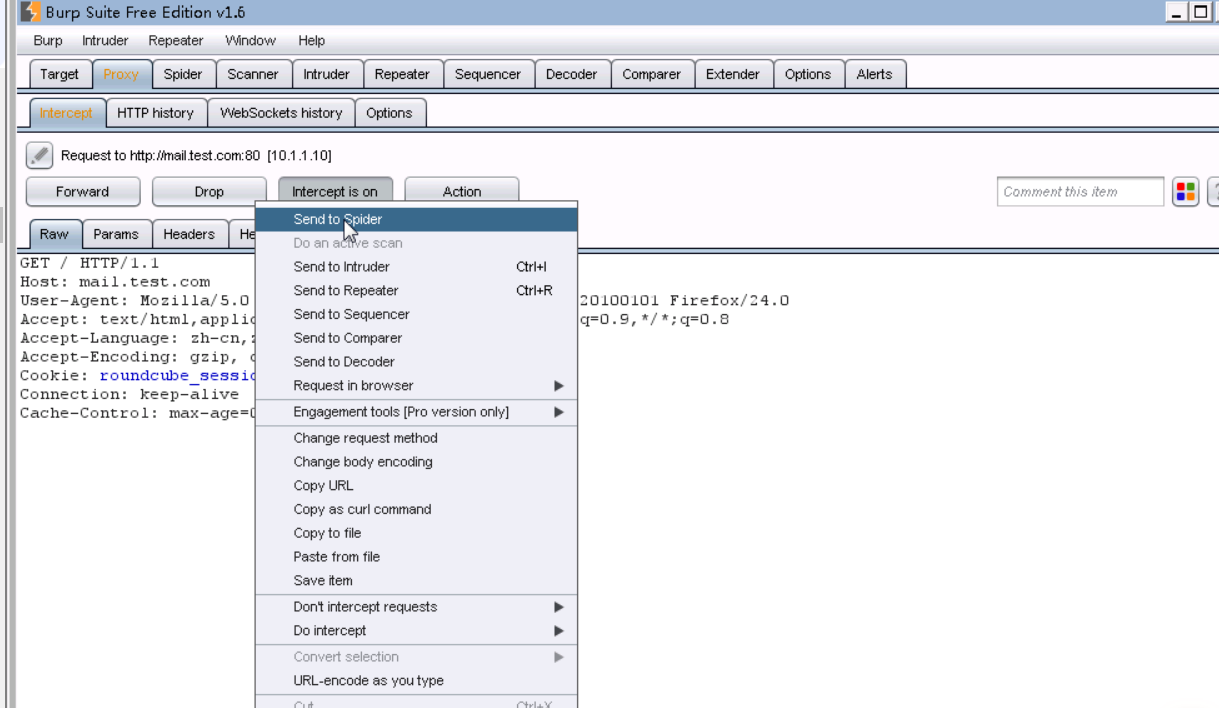Open the Repeater menu in menu bar
This screenshot has height=708, width=1219.
click(176, 41)
